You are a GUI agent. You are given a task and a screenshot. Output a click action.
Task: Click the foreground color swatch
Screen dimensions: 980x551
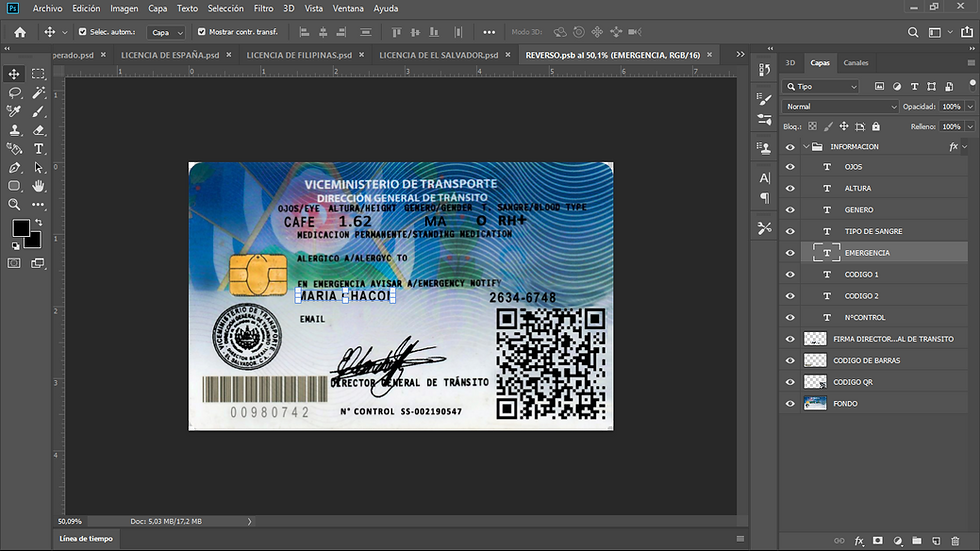(20, 227)
